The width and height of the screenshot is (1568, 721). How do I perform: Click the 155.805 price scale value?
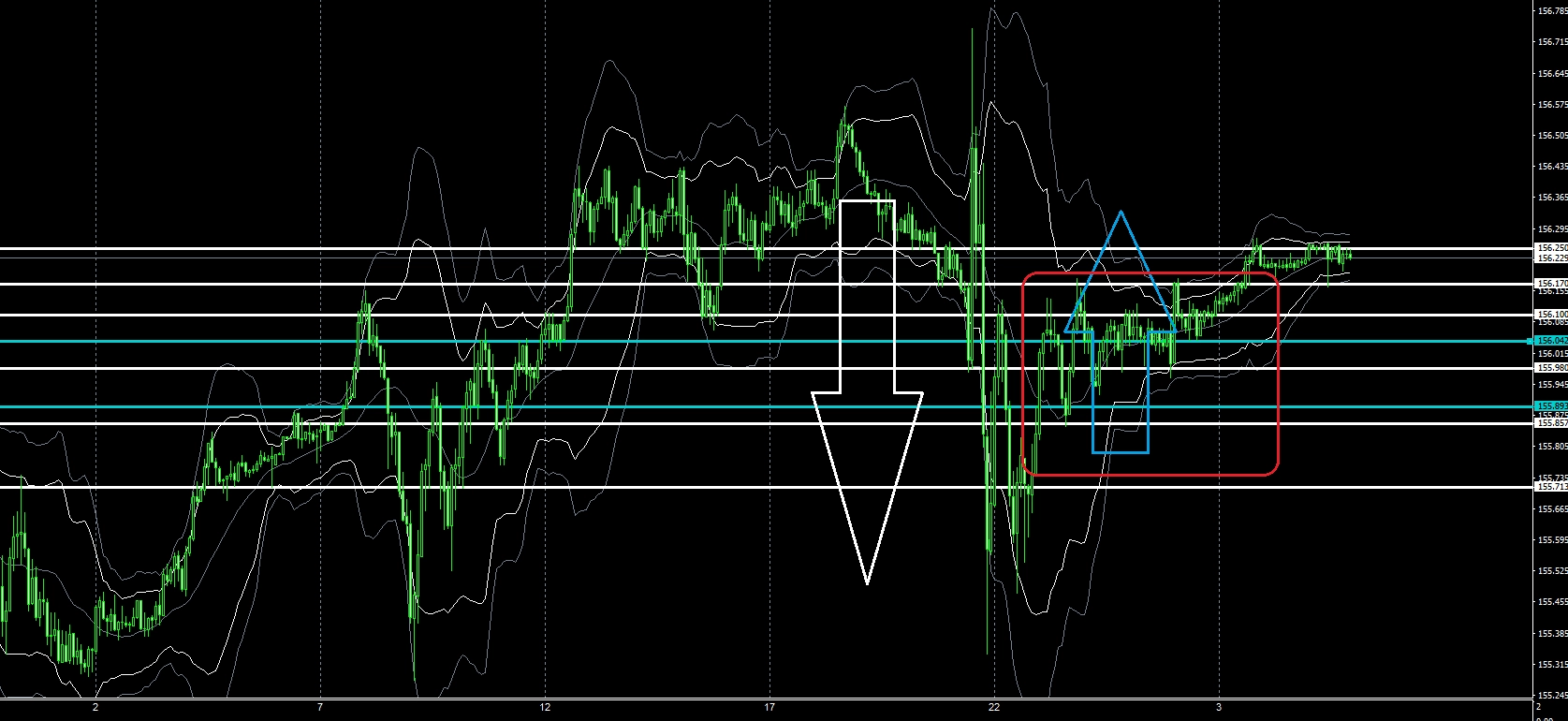point(1551,447)
